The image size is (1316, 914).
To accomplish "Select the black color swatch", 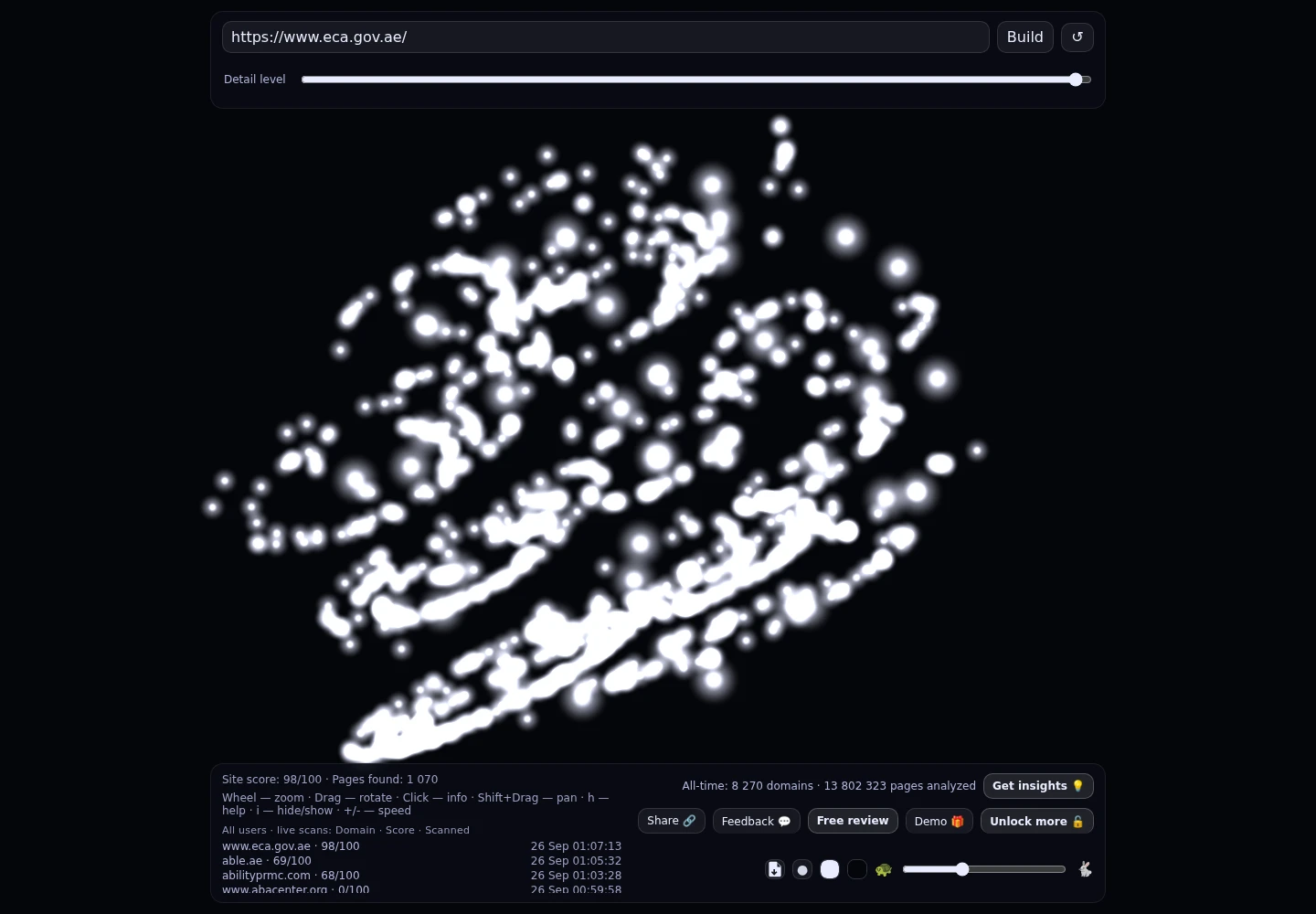I will click(x=857, y=869).
